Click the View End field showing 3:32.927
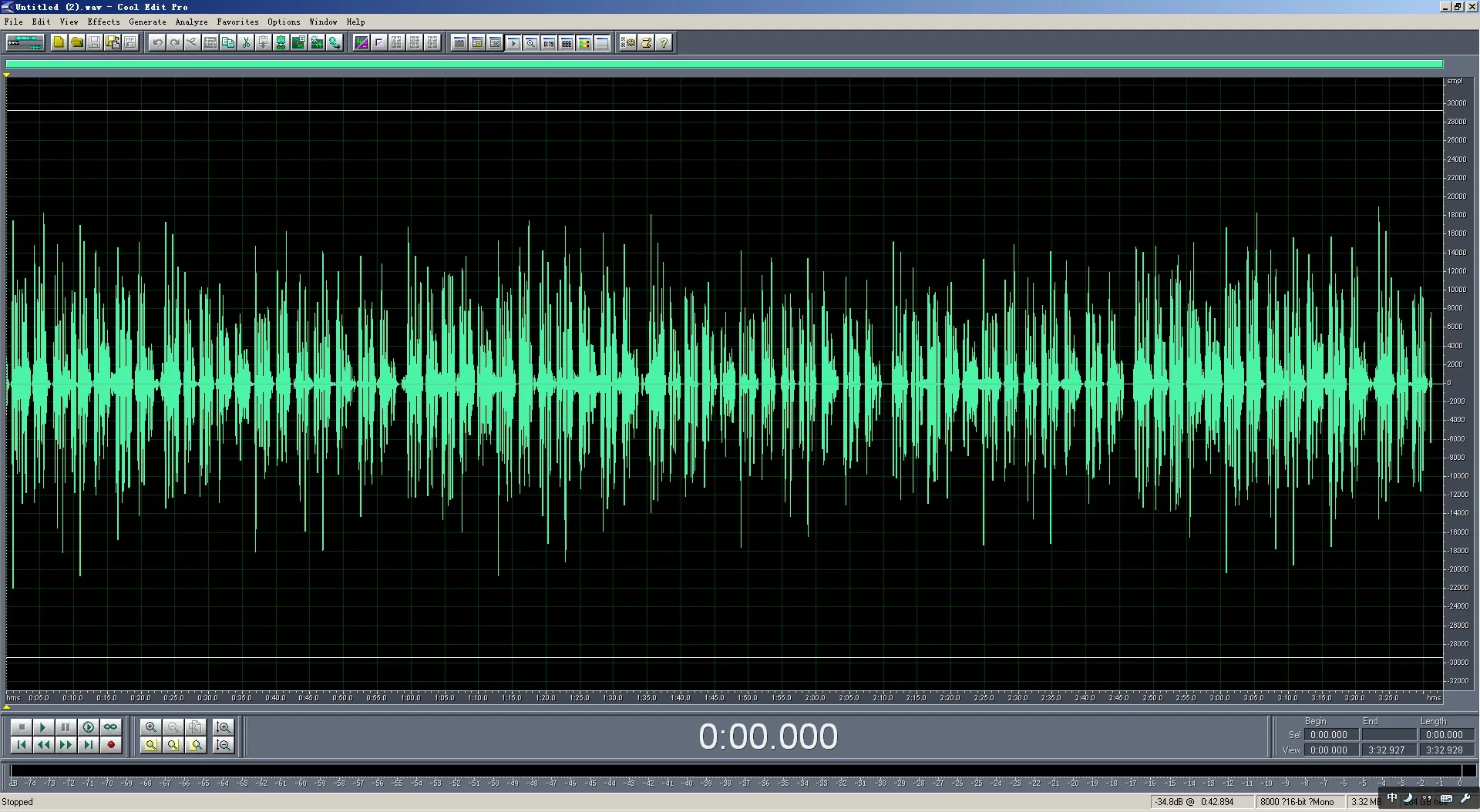1480x812 pixels. (1387, 750)
